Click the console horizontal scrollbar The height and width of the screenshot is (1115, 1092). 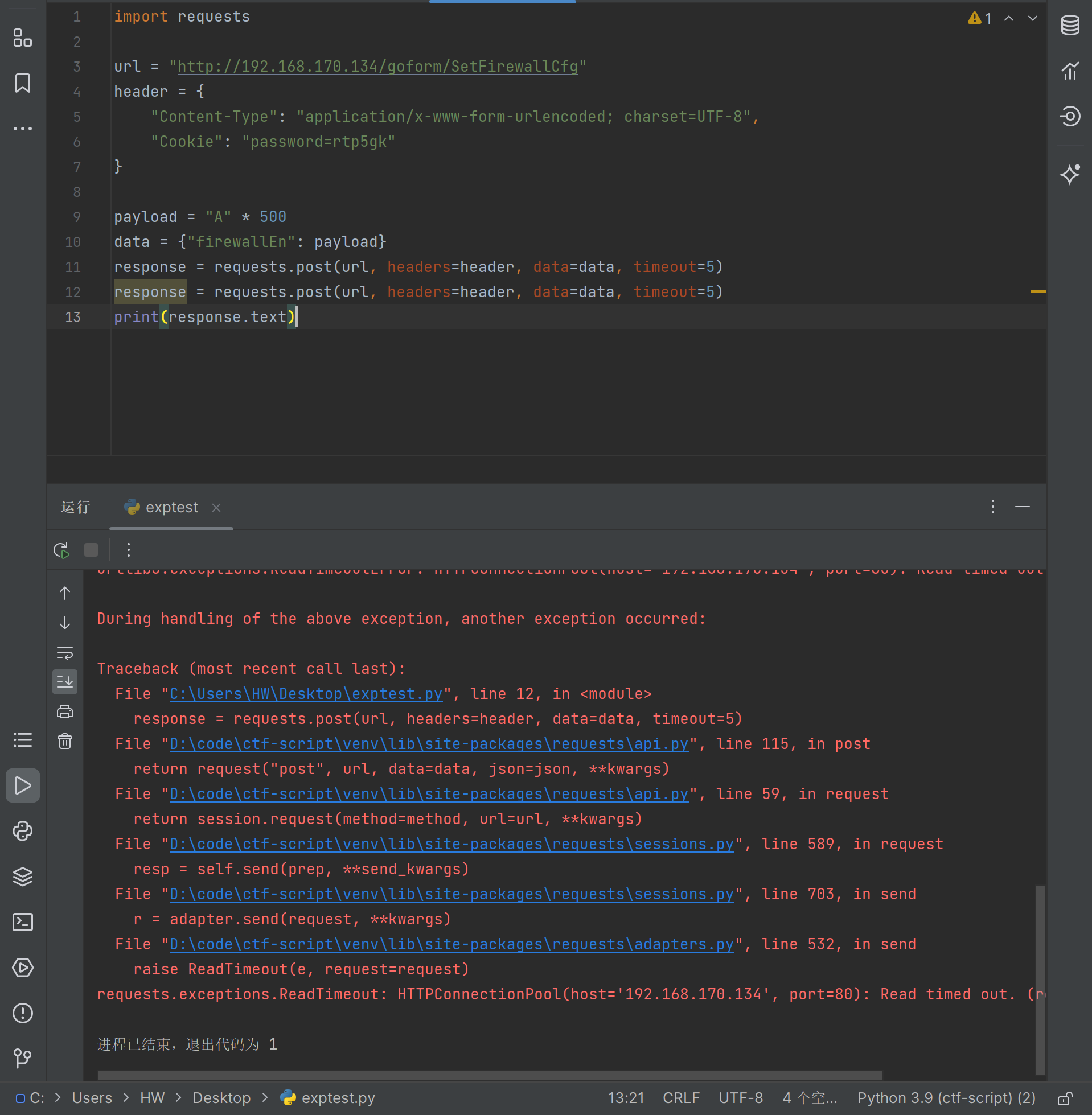pos(490,1076)
